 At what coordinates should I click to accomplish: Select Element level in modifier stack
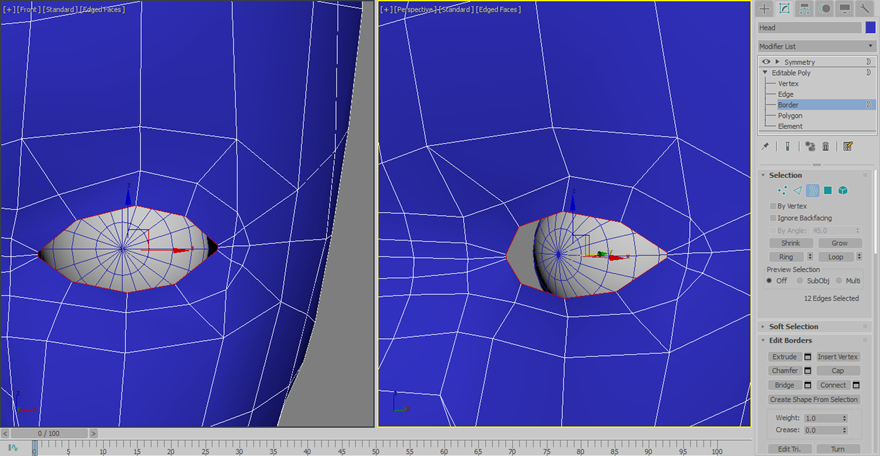pyautogui.click(x=790, y=126)
